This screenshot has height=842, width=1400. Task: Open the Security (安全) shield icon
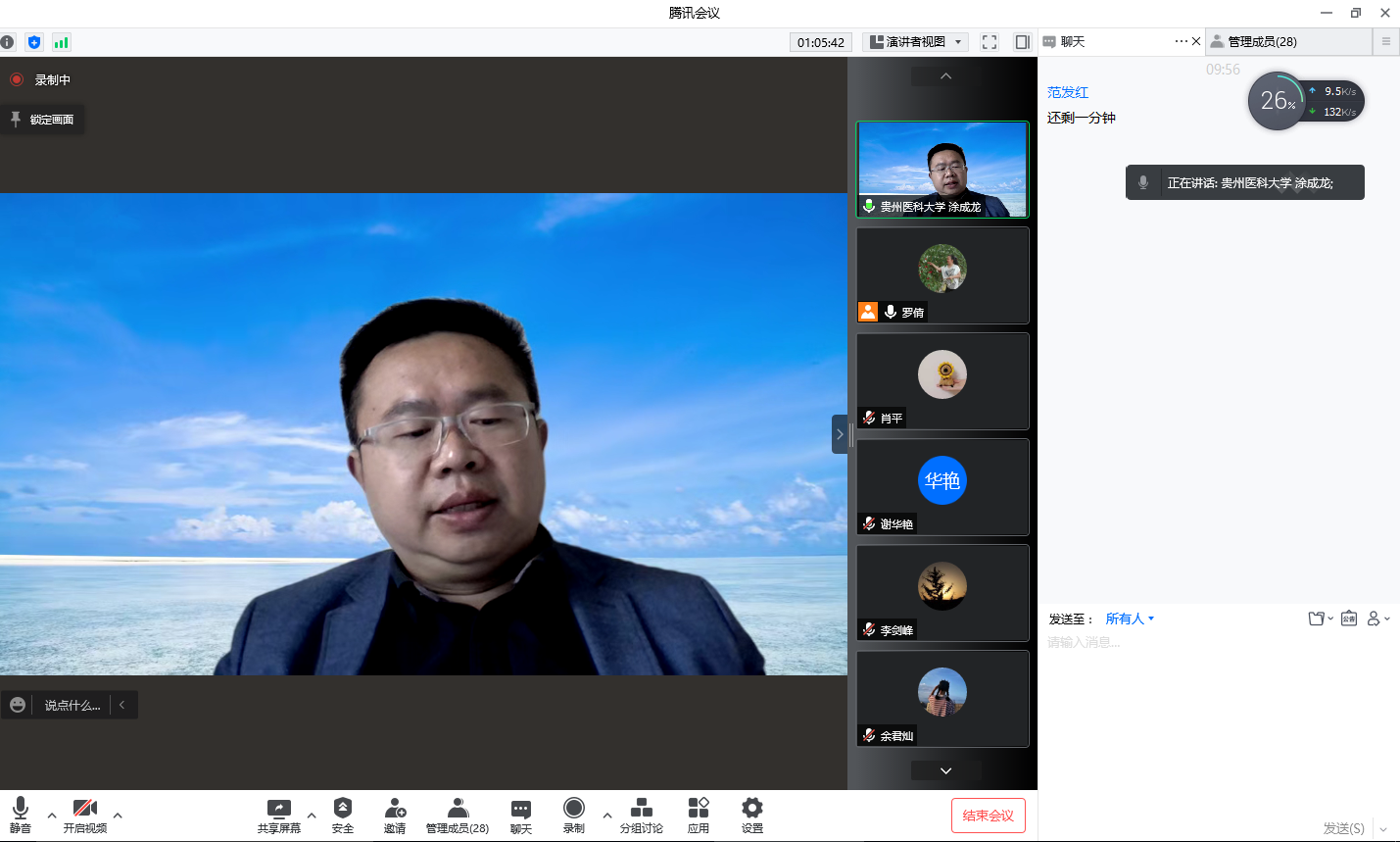click(x=343, y=809)
